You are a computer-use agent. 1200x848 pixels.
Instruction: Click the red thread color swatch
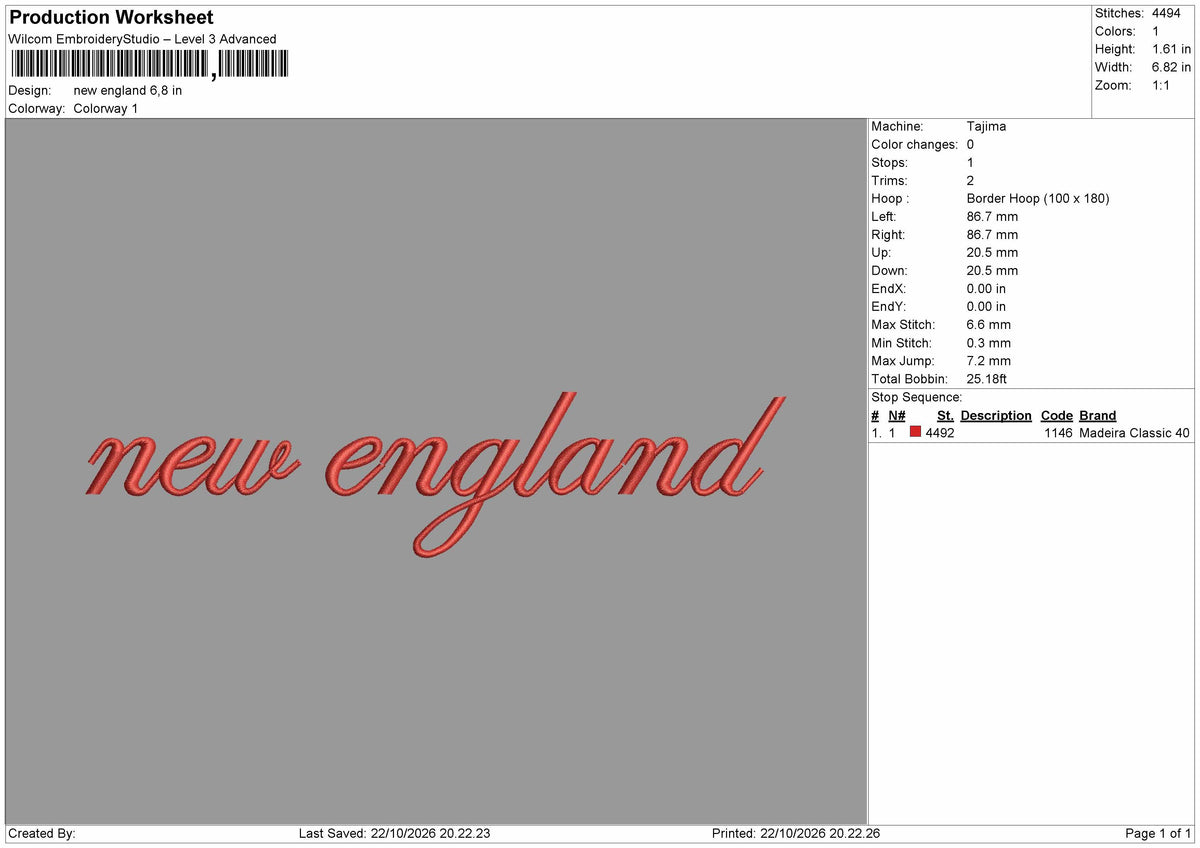coord(915,433)
